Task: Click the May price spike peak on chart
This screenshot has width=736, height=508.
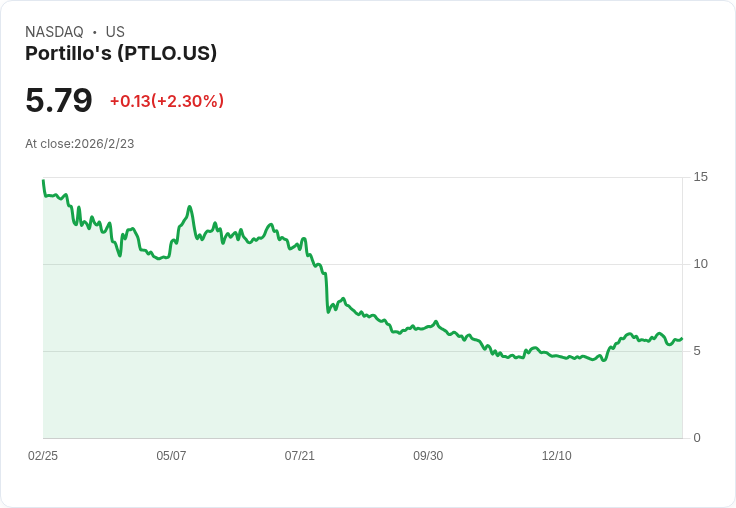Action: (190, 207)
